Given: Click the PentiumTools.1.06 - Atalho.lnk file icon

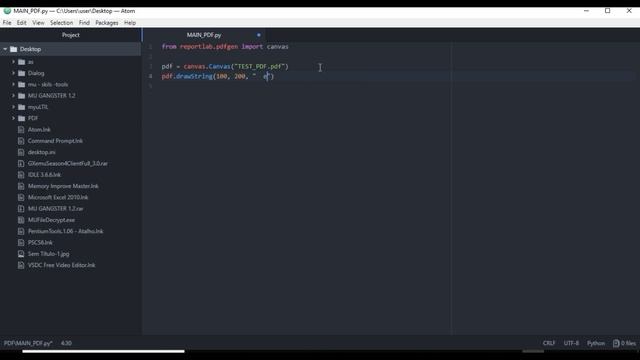Looking at the screenshot, I should (x=21, y=231).
